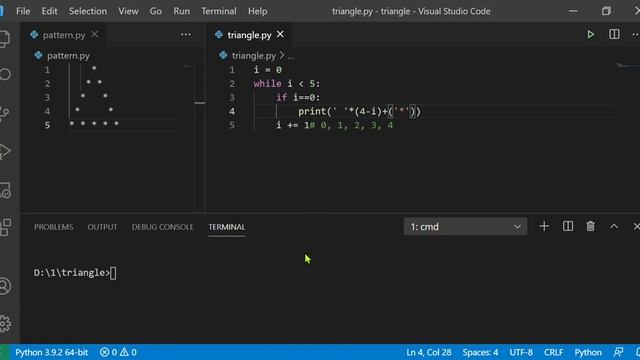This screenshot has width=640, height=360.
Task: Click the terminal prompt D:\1\triangle>
Action: tap(72, 273)
